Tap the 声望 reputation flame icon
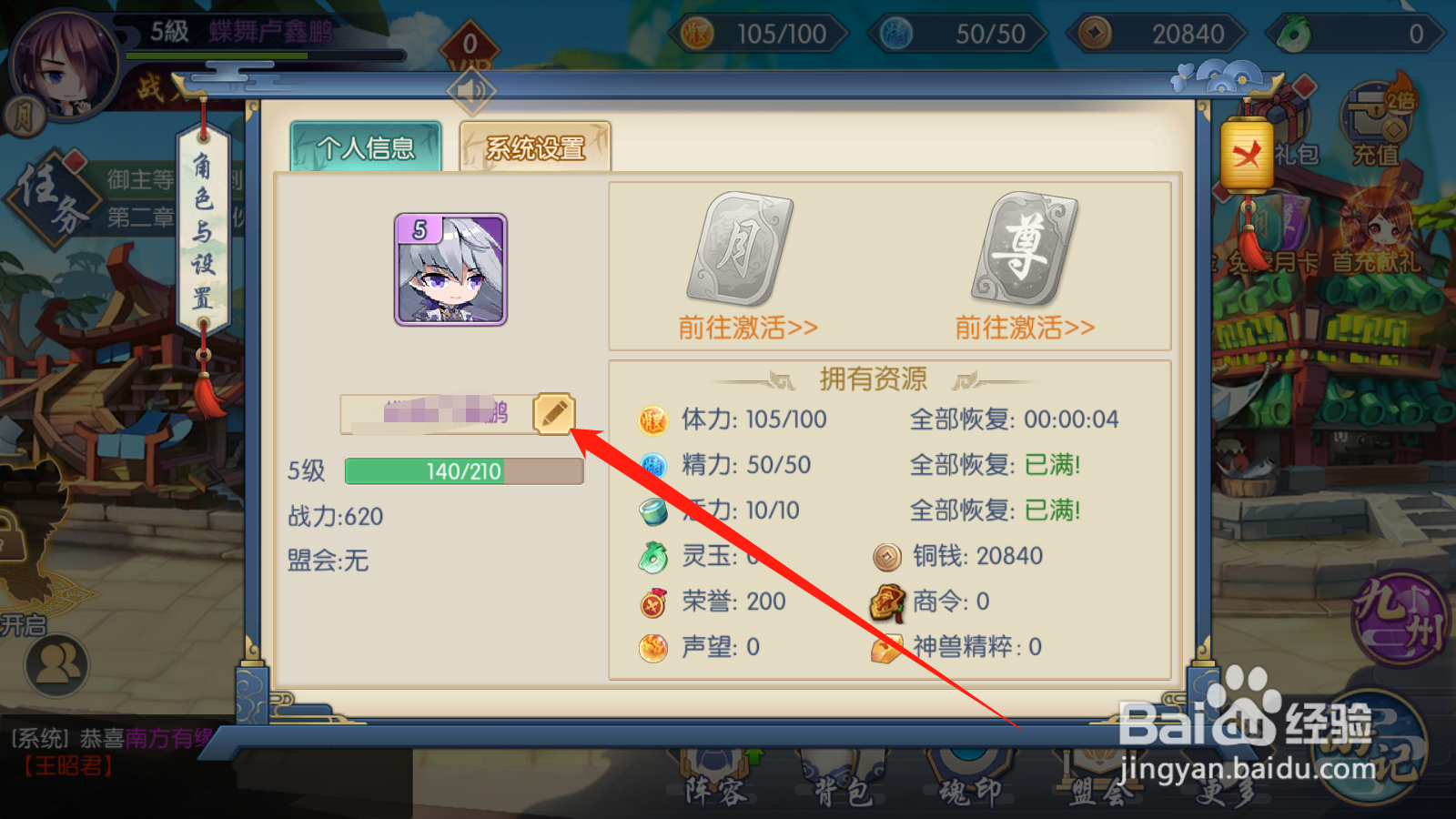The height and width of the screenshot is (819, 1456). tap(653, 648)
